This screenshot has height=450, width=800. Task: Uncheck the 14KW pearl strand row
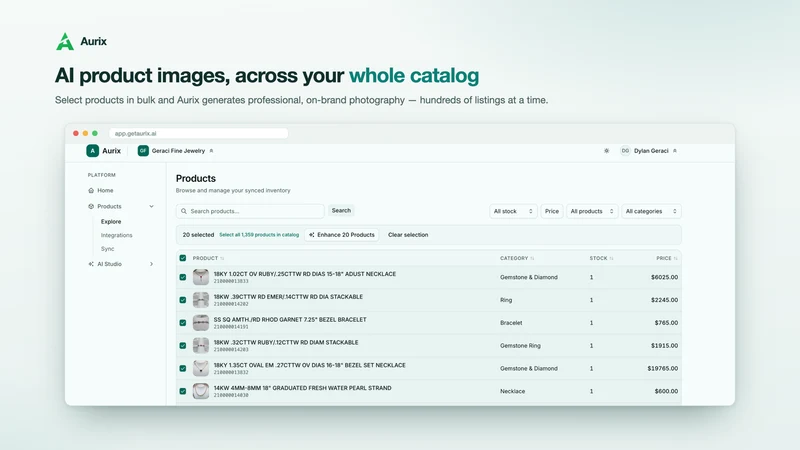(183, 391)
